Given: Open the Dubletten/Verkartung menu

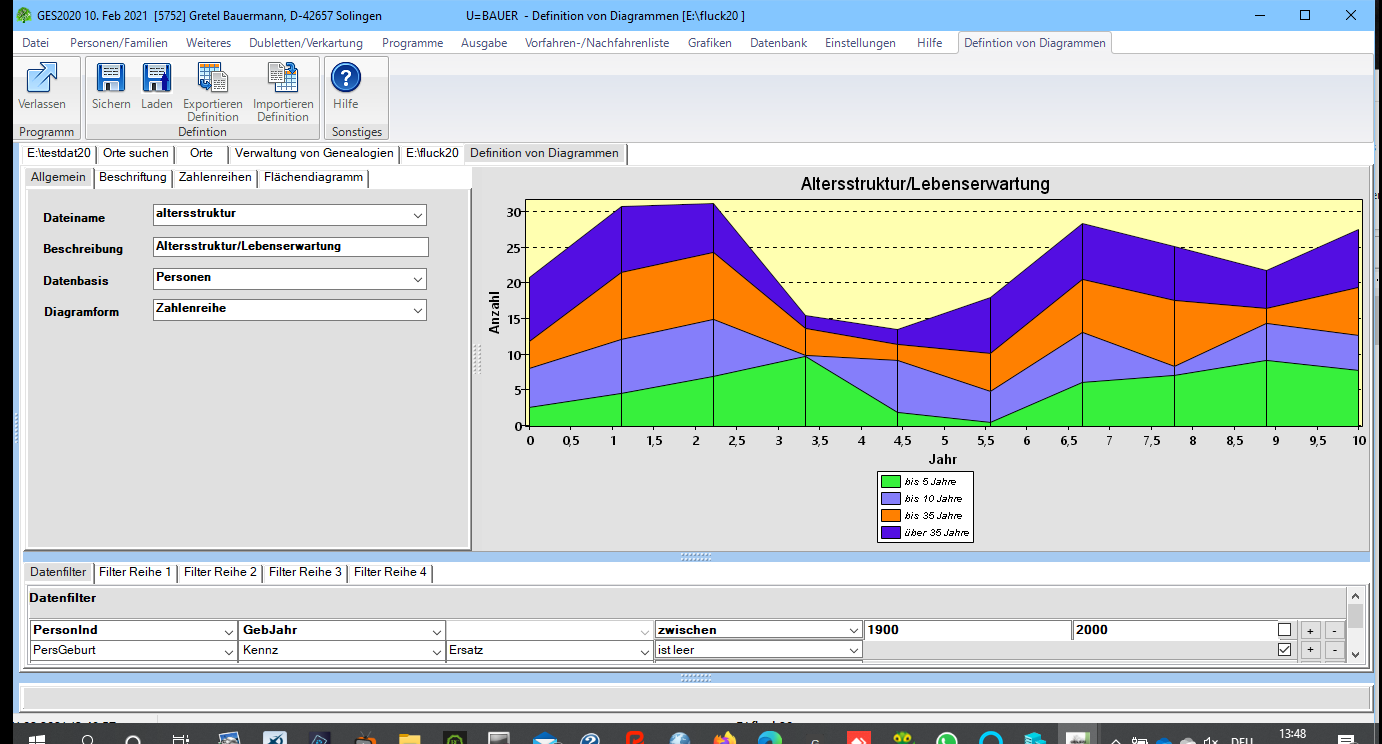Looking at the screenshot, I should pyautogui.click(x=306, y=43).
